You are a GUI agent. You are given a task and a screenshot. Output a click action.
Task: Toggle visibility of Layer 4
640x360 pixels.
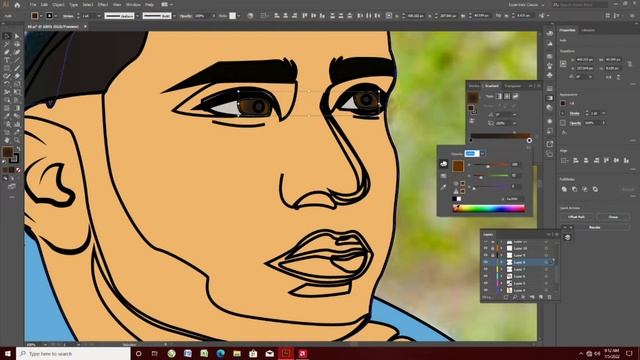coord(486,290)
